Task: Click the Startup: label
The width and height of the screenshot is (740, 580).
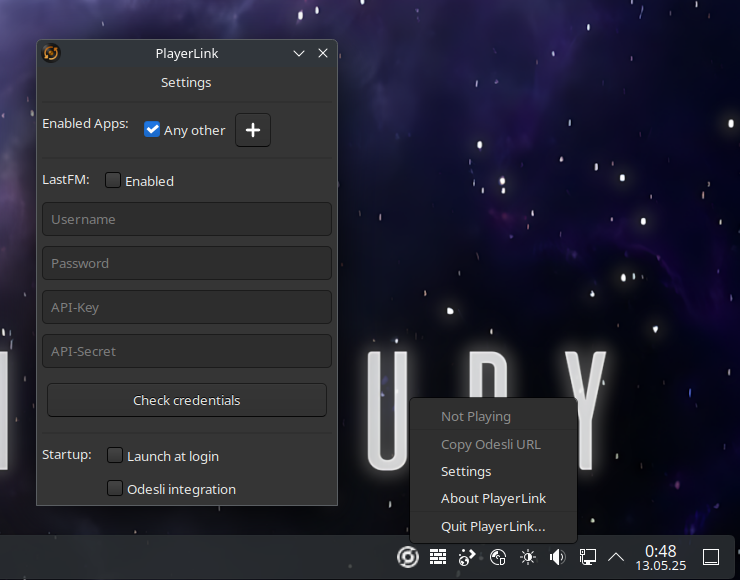Action: pos(67,454)
